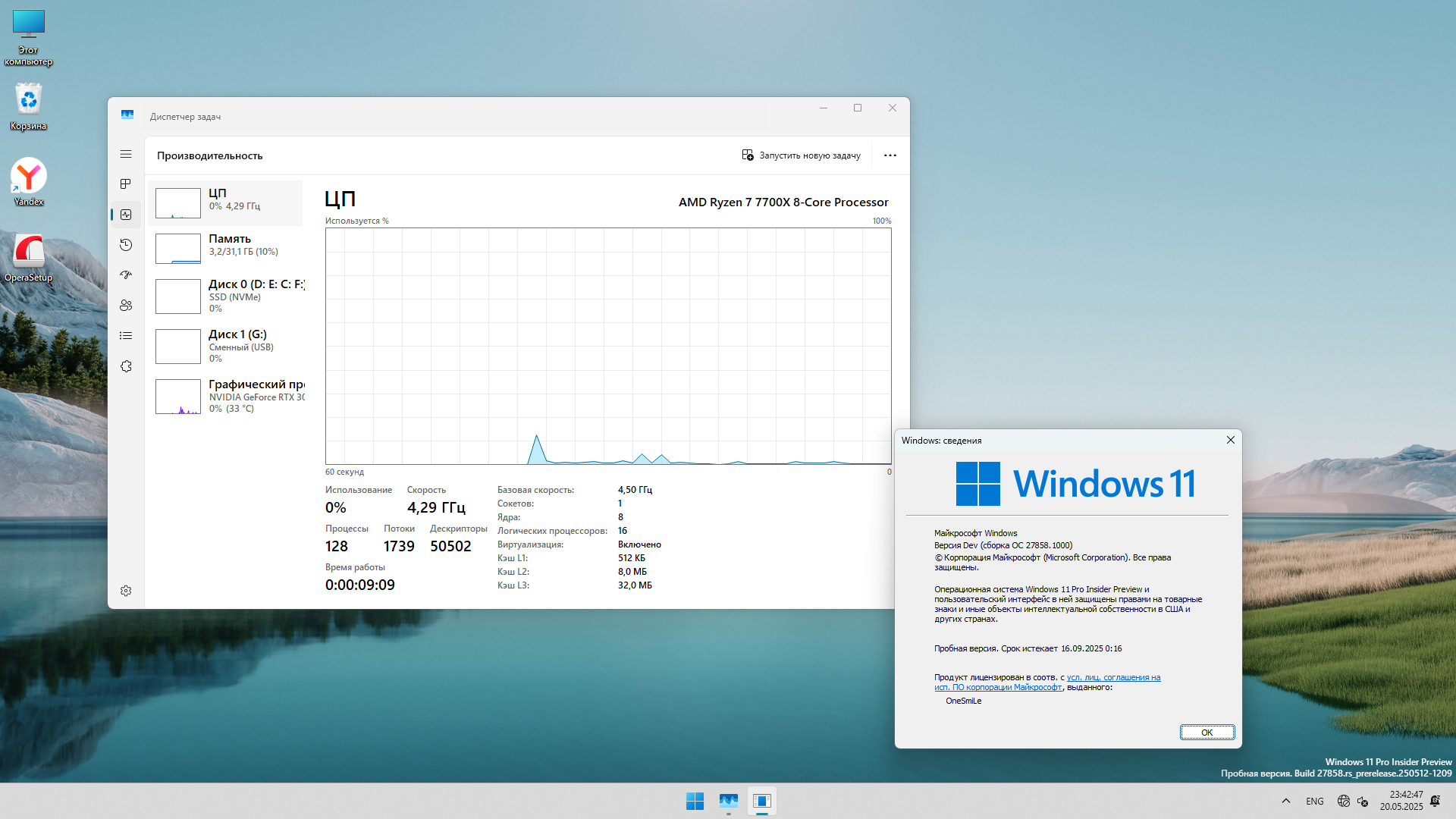Close the 'Windows: сведения' dialog
Image resolution: width=1456 pixels, height=819 pixels.
(x=1231, y=440)
